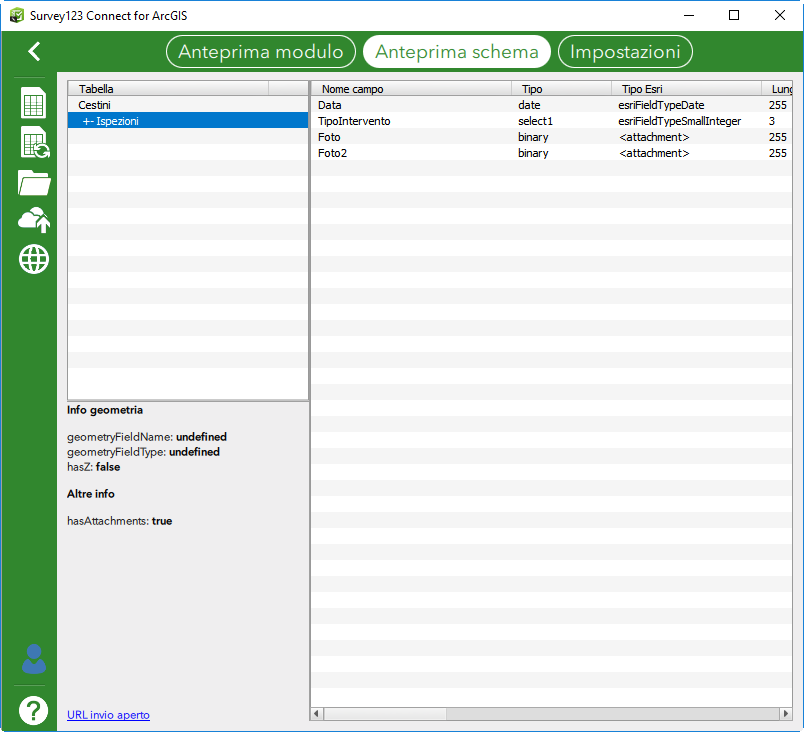Minimize the Survey123 Connect window
The width and height of the screenshot is (804, 732).
pos(689,15)
